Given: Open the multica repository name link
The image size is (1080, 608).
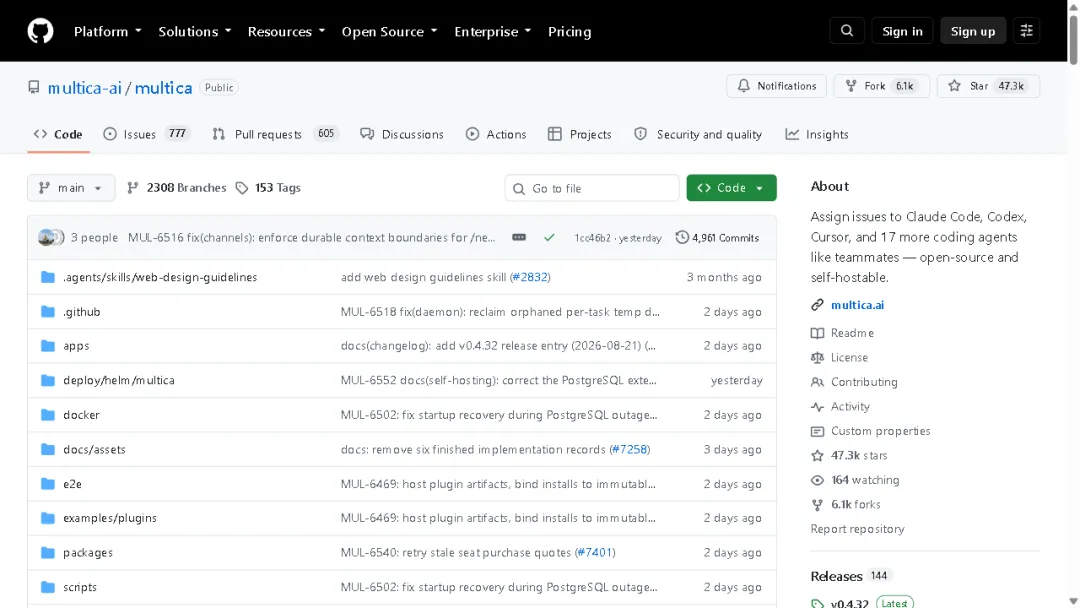Looking at the screenshot, I should coord(163,88).
